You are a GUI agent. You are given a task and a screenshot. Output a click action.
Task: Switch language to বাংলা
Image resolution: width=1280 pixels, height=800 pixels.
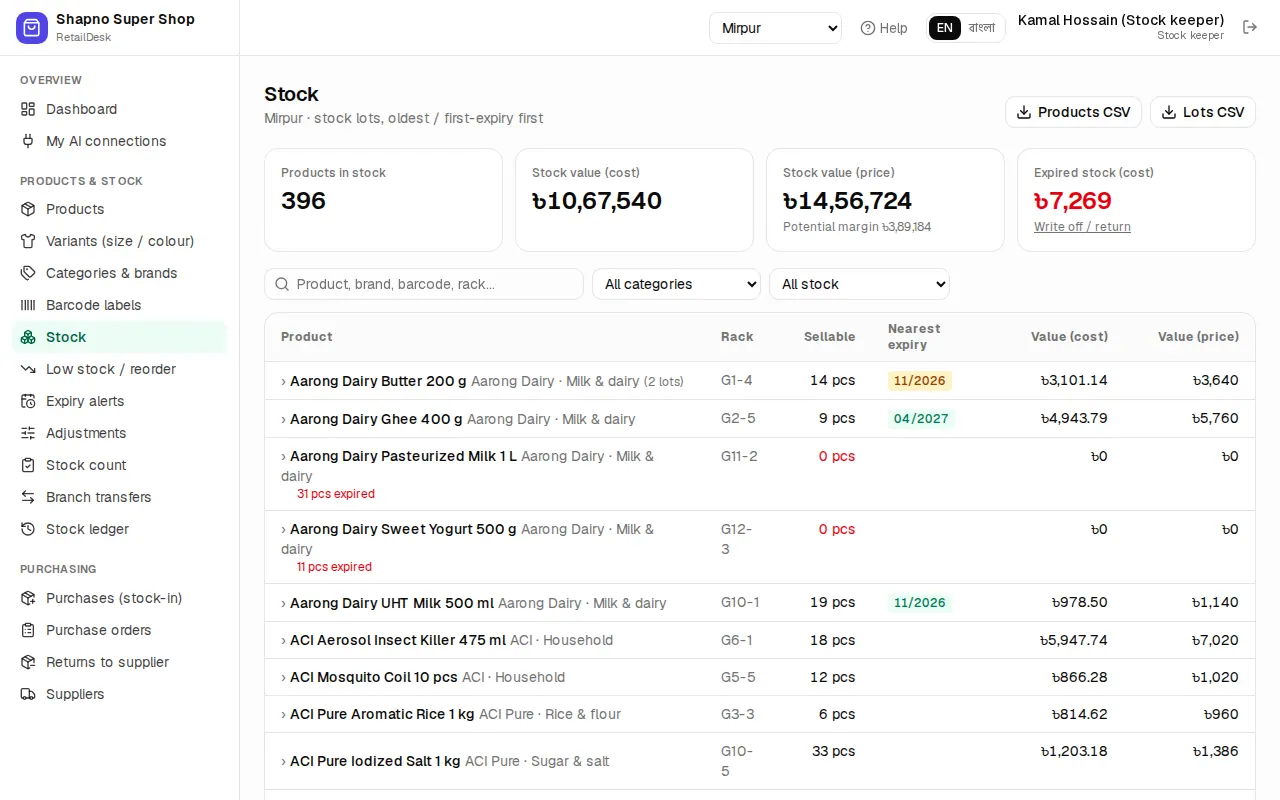coord(982,28)
